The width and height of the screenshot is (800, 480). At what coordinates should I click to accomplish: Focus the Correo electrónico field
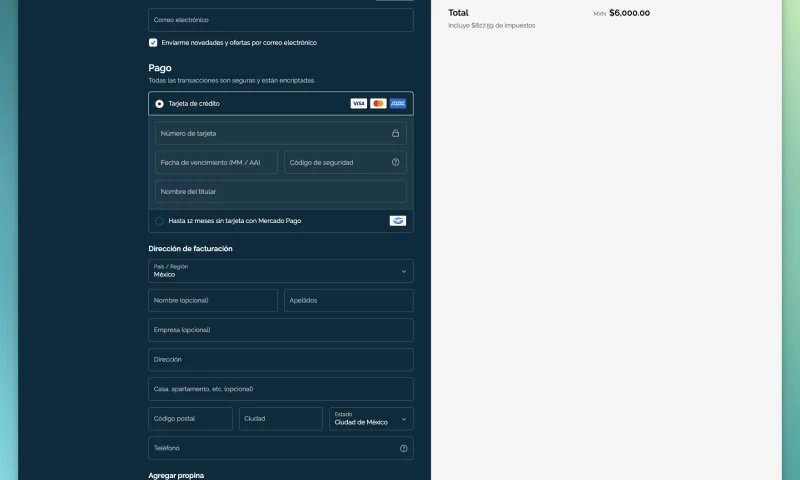(x=281, y=20)
